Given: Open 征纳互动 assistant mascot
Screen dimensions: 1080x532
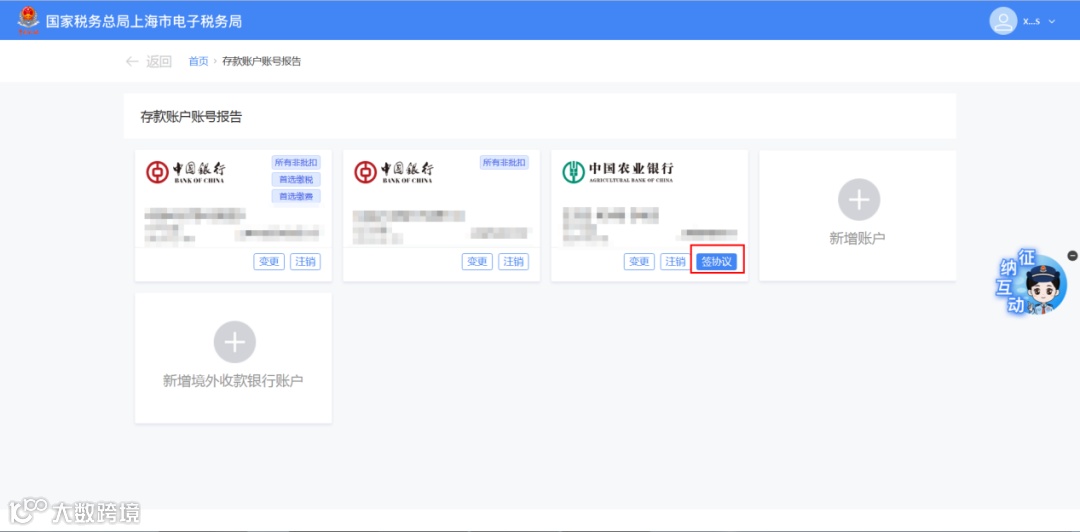Looking at the screenshot, I should point(1030,283).
